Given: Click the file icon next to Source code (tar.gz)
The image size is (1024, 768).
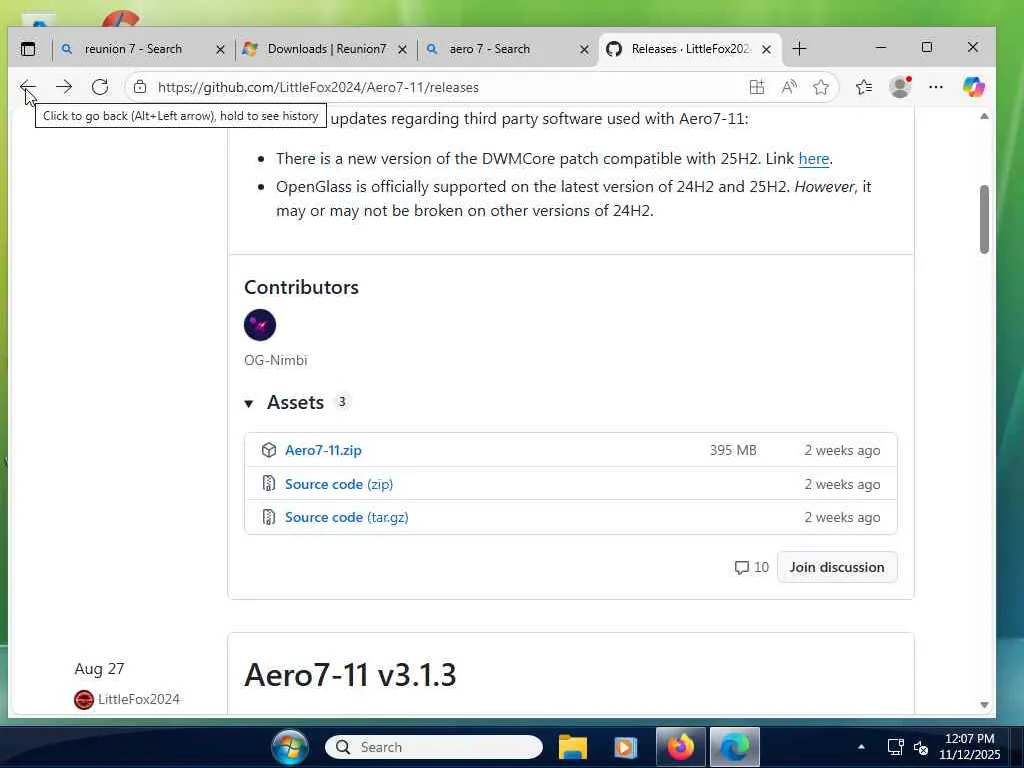Looking at the screenshot, I should (x=268, y=517).
